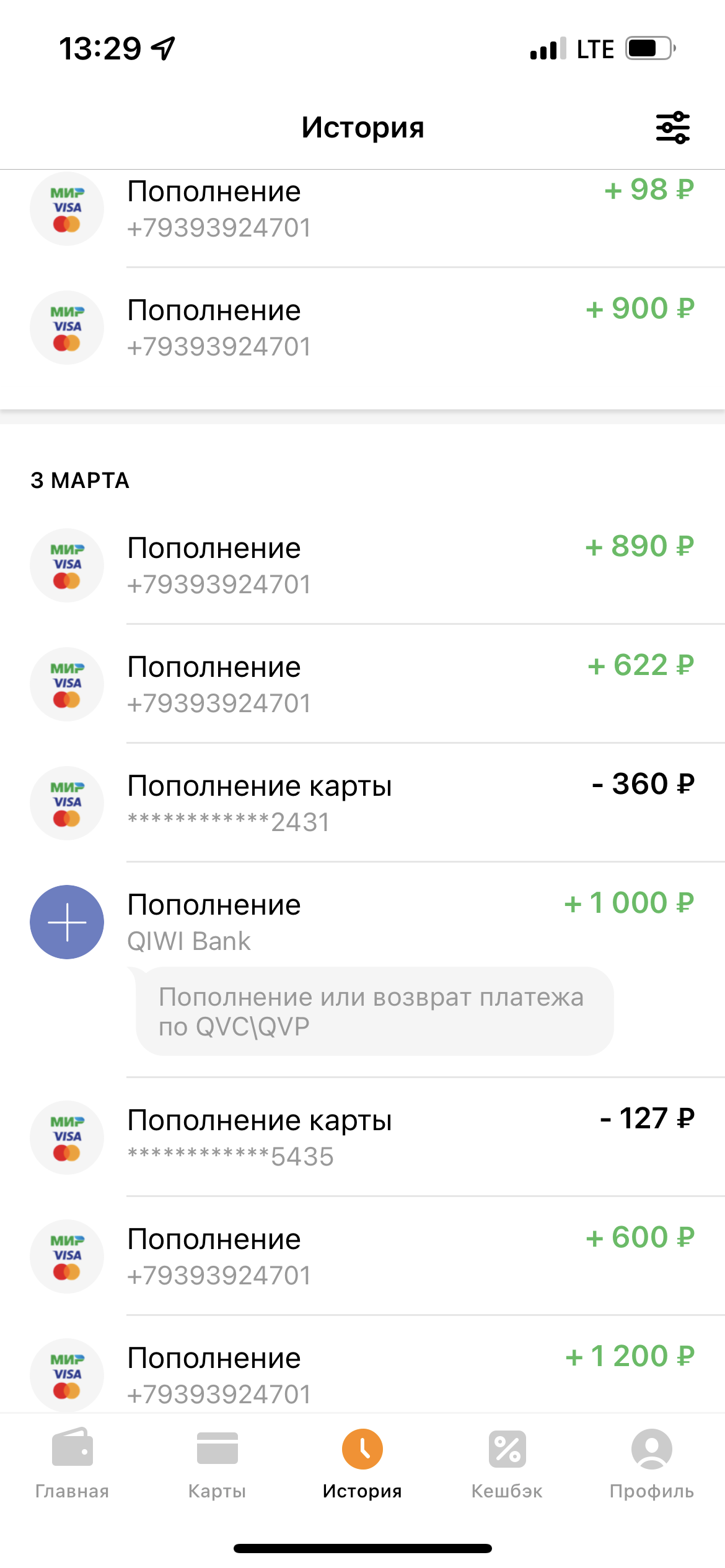Open the Кешбэк percent icon

click(x=507, y=1449)
